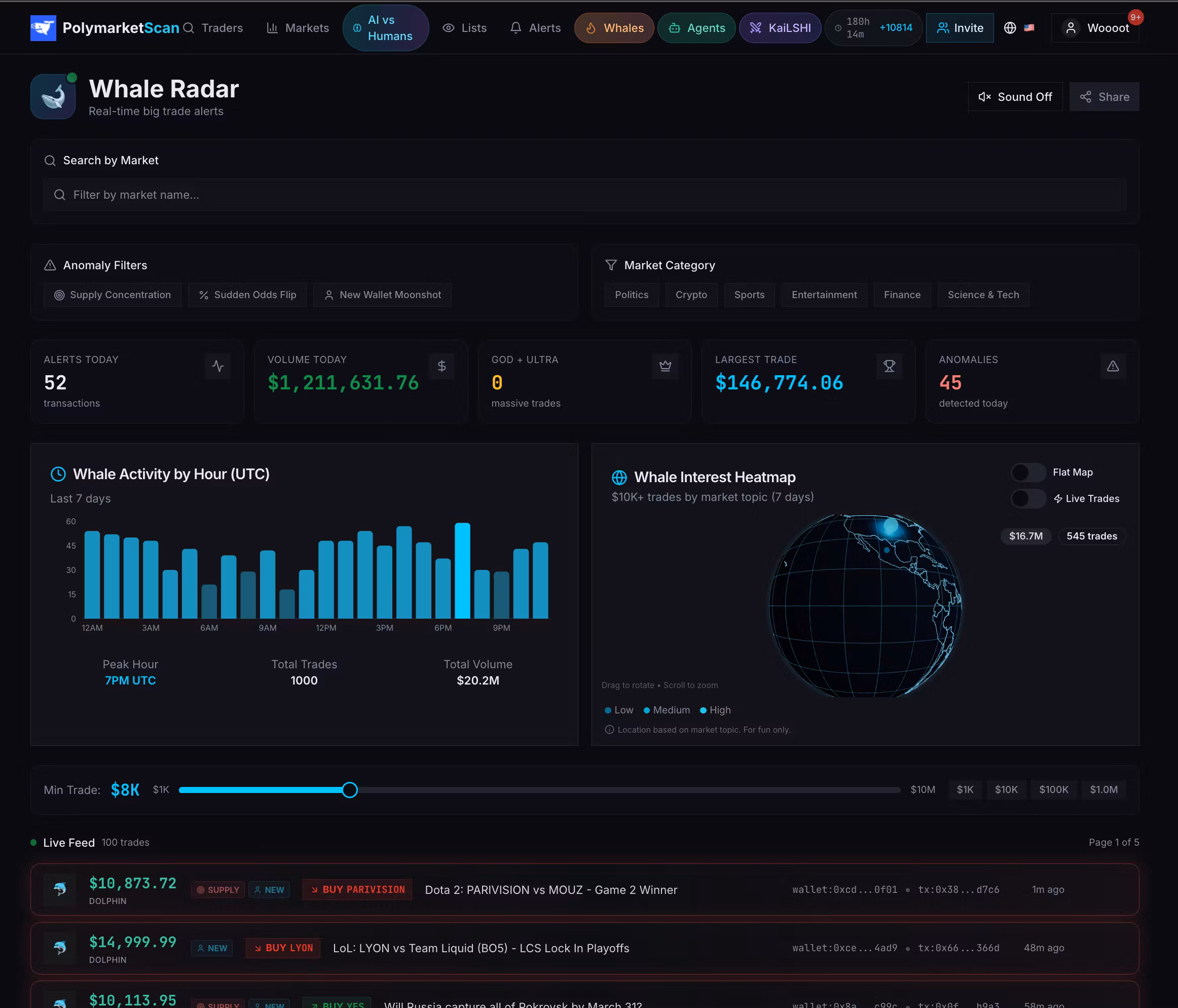Click the God + Ultra crown icon
The height and width of the screenshot is (1008, 1178).
pyautogui.click(x=665, y=366)
